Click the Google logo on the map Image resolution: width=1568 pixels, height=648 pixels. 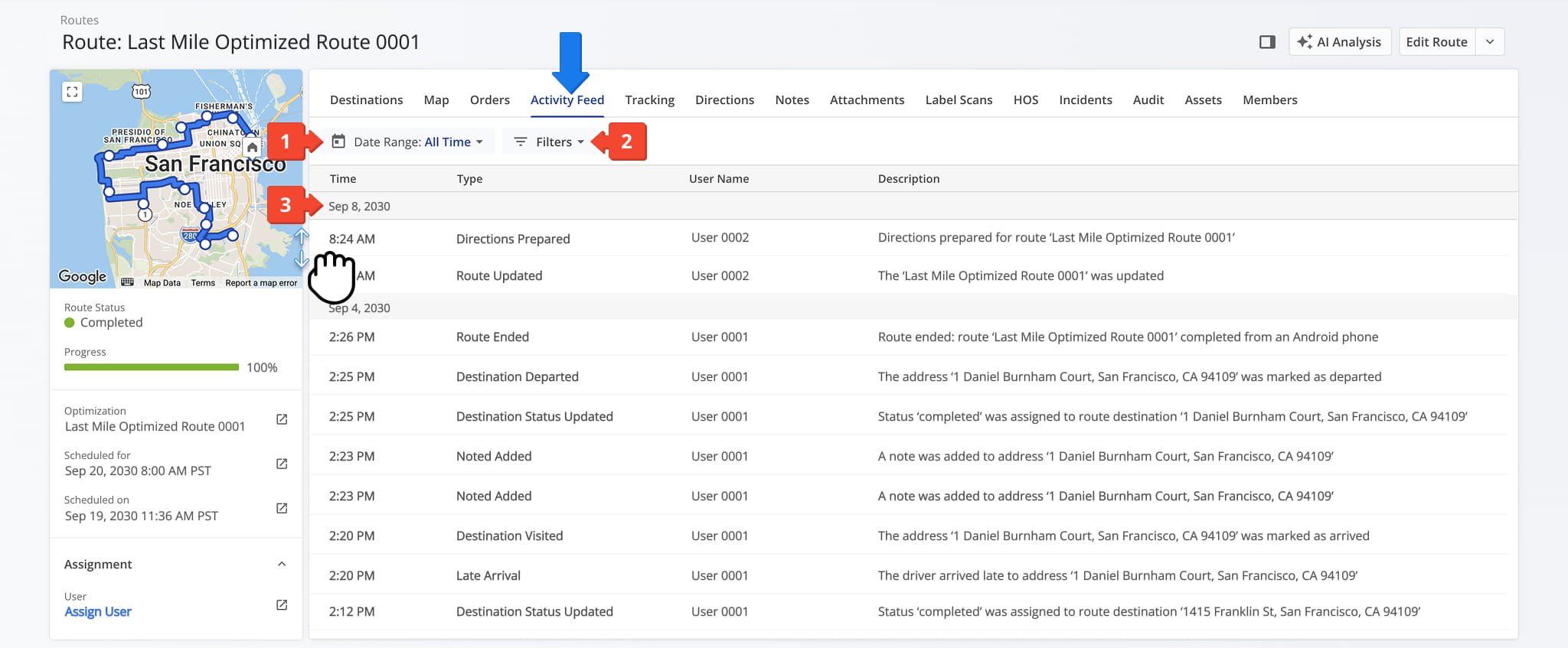[83, 276]
